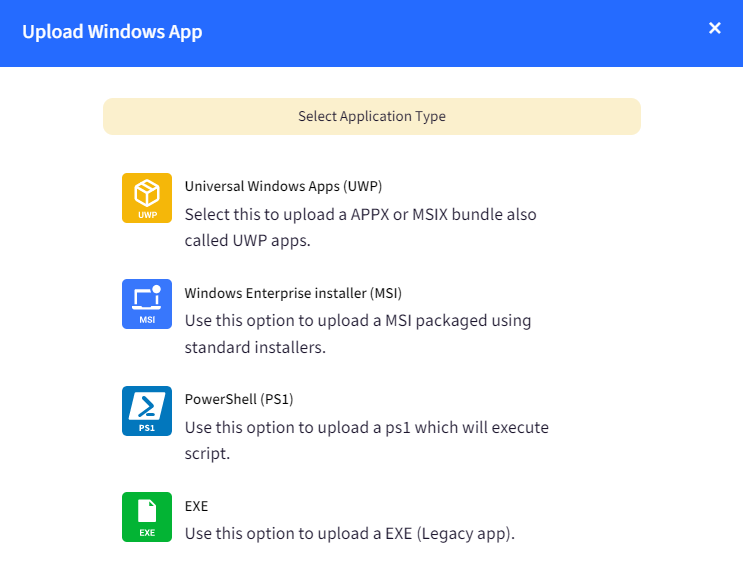This screenshot has height=581, width=743.
Task: Click the Upload Windows App heading
Action: point(112,32)
